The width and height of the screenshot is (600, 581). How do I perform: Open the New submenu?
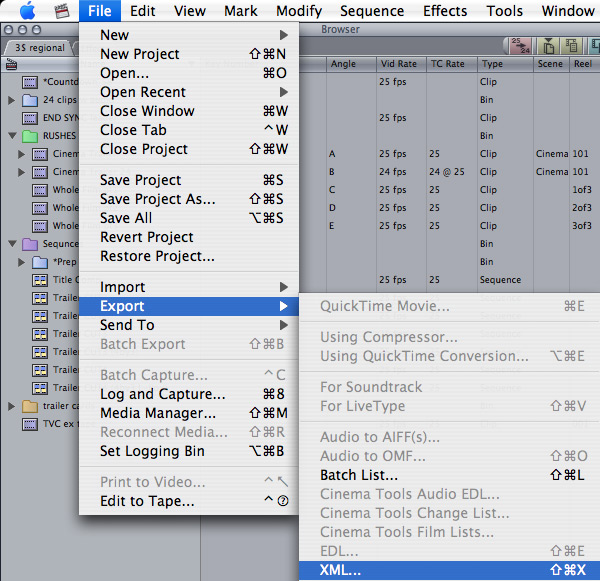click(x=189, y=35)
